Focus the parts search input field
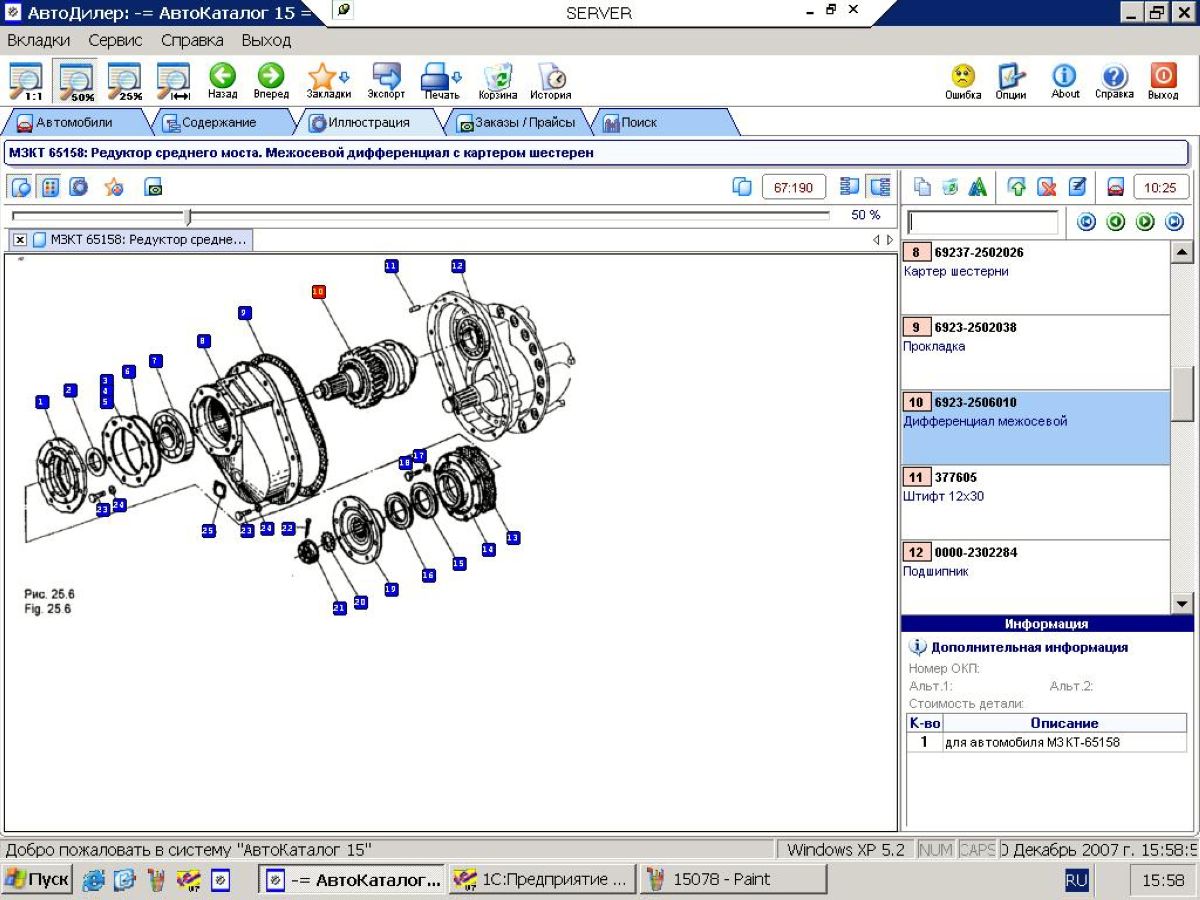The height and width of the screenshot is (900, 1200). (x=982, y=222)
